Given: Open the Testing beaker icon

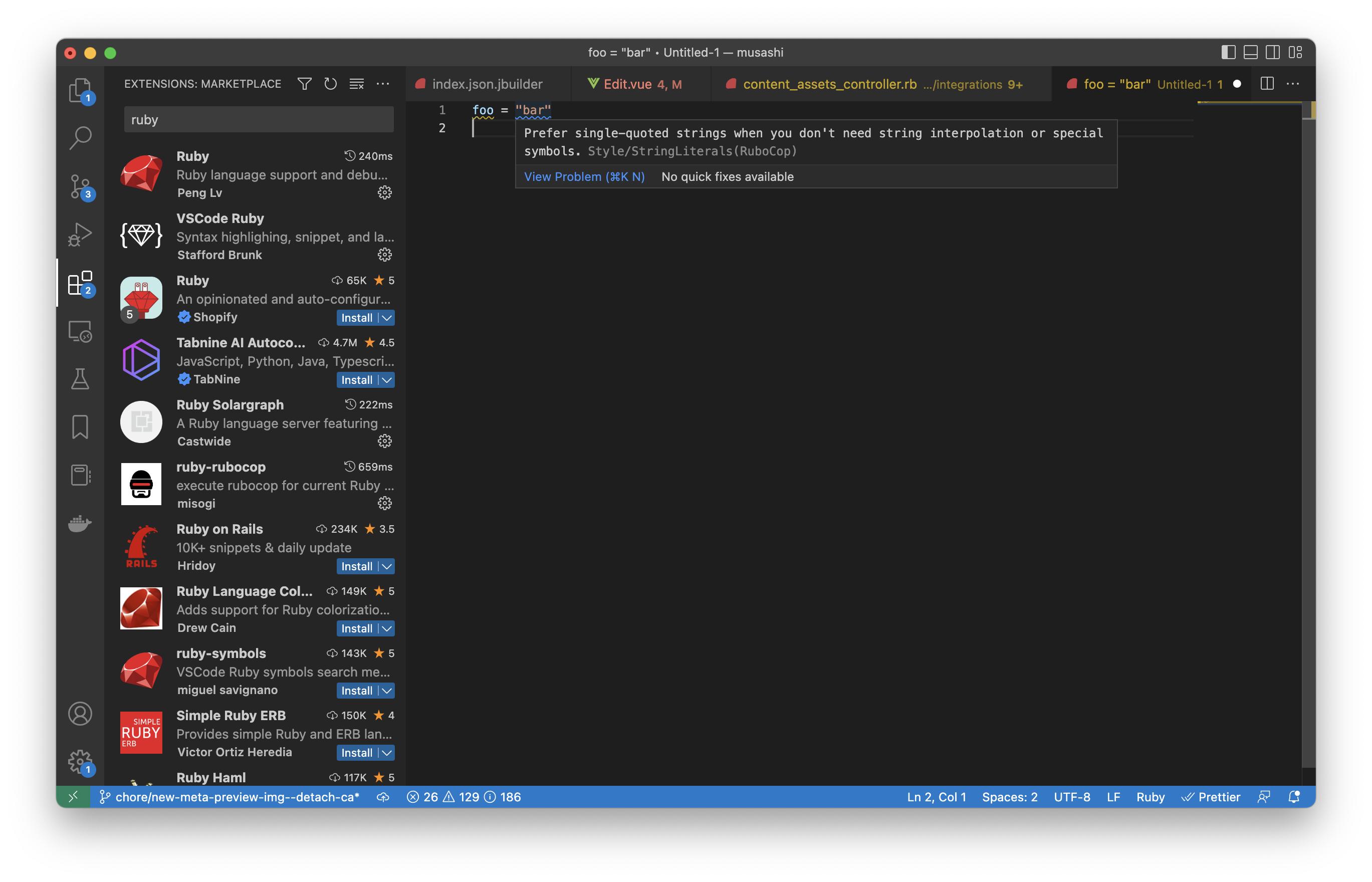Looking at the screenshot, I should pyautogui.click(x=80, y=378).
